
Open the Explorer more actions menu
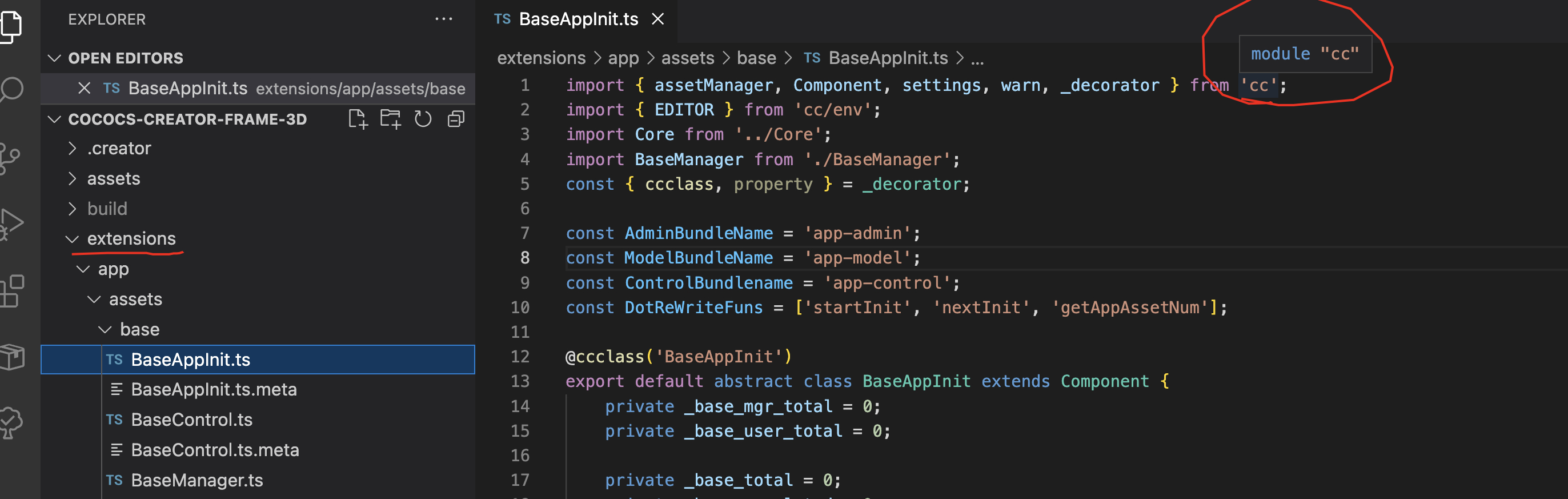pyautogui.click(x=444, y=19)
